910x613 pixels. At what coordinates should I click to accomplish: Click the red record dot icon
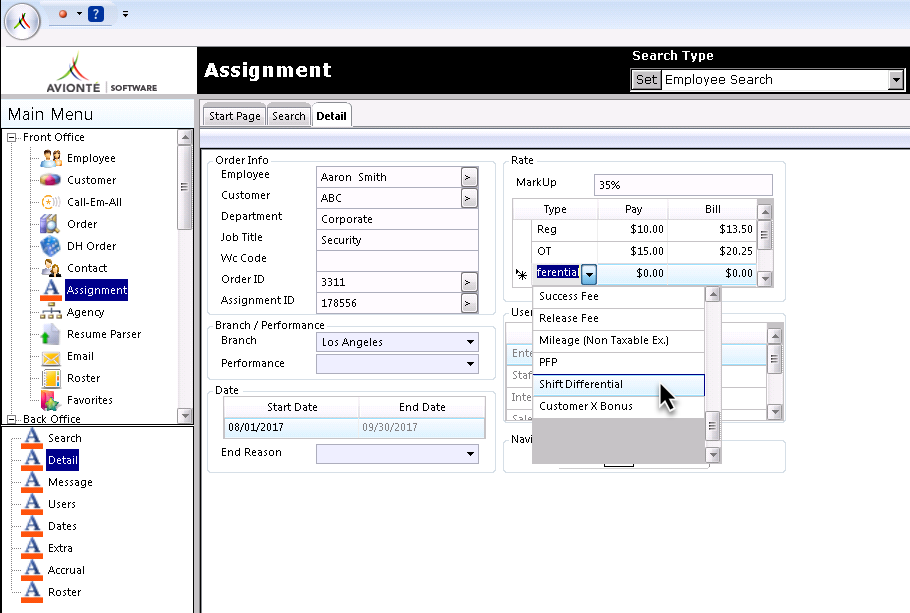63,13
